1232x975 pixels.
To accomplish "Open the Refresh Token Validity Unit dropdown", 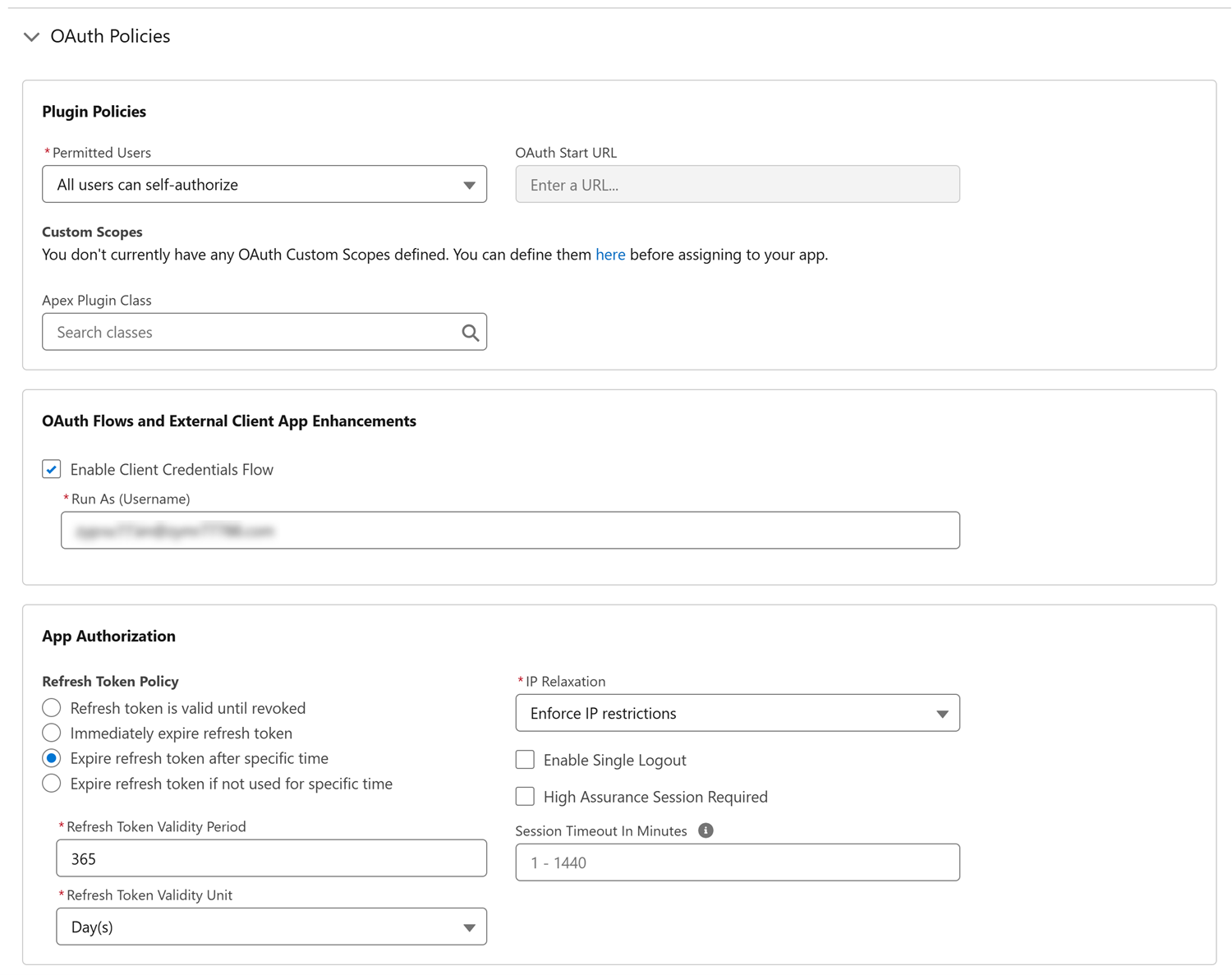I will (x=271, y=927).
